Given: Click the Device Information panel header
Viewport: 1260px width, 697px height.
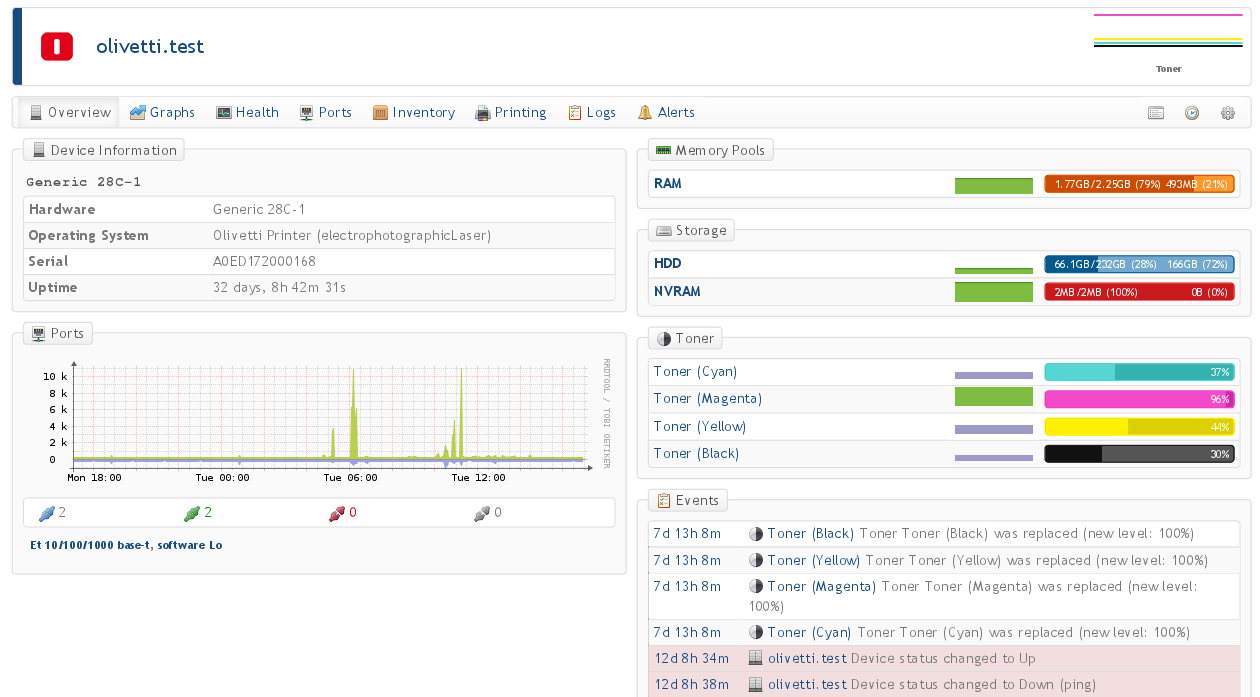Looking at the screenshot, I should [104, 150].
